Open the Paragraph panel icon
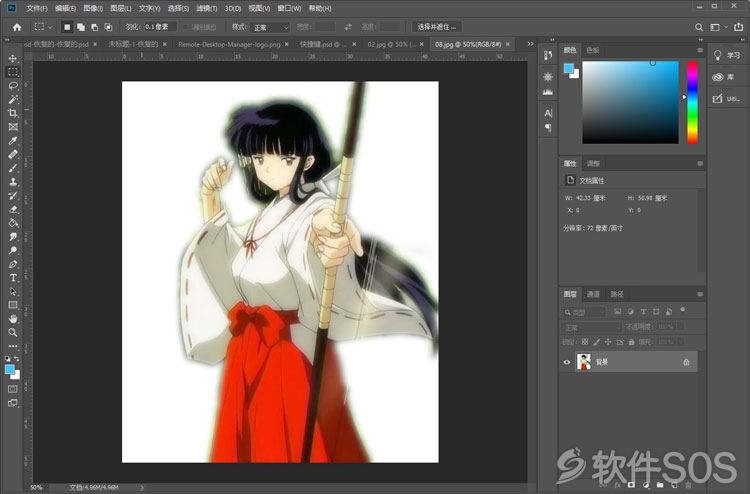The image size is (750, 494). pos(548,128)
